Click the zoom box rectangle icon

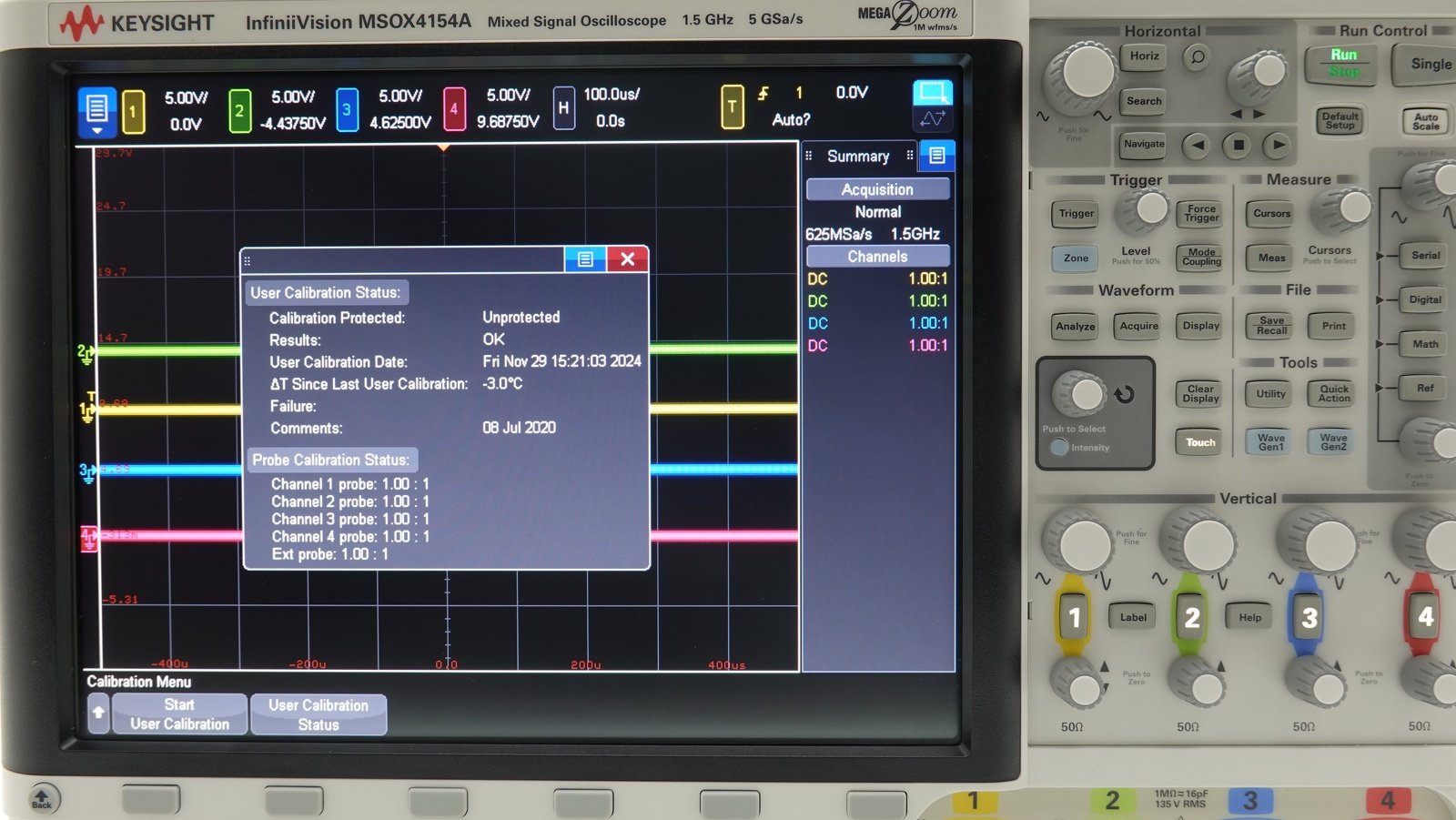click(x=932, y=92)
